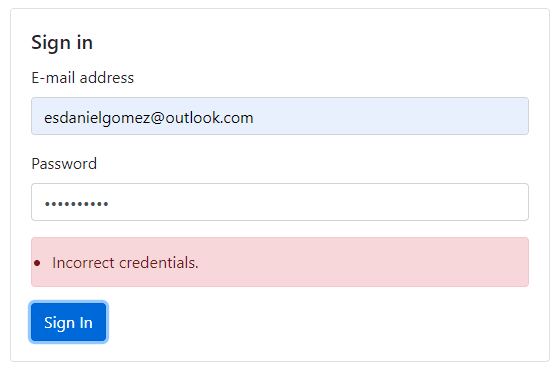Click the sign-in card's blank area beside button
The height and width of the screenshot is (373, 558).
coord(320,322)
